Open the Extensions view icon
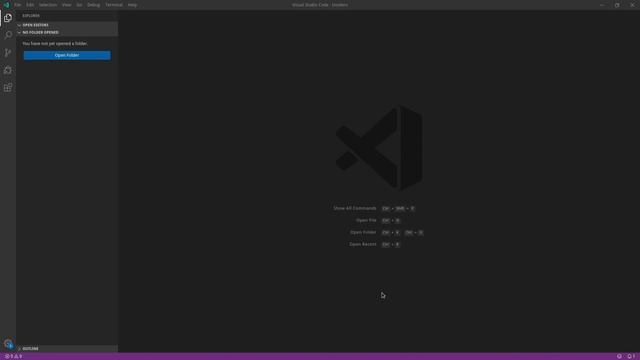The width and height of the screenshot is (640, 360). pos(8,88)
